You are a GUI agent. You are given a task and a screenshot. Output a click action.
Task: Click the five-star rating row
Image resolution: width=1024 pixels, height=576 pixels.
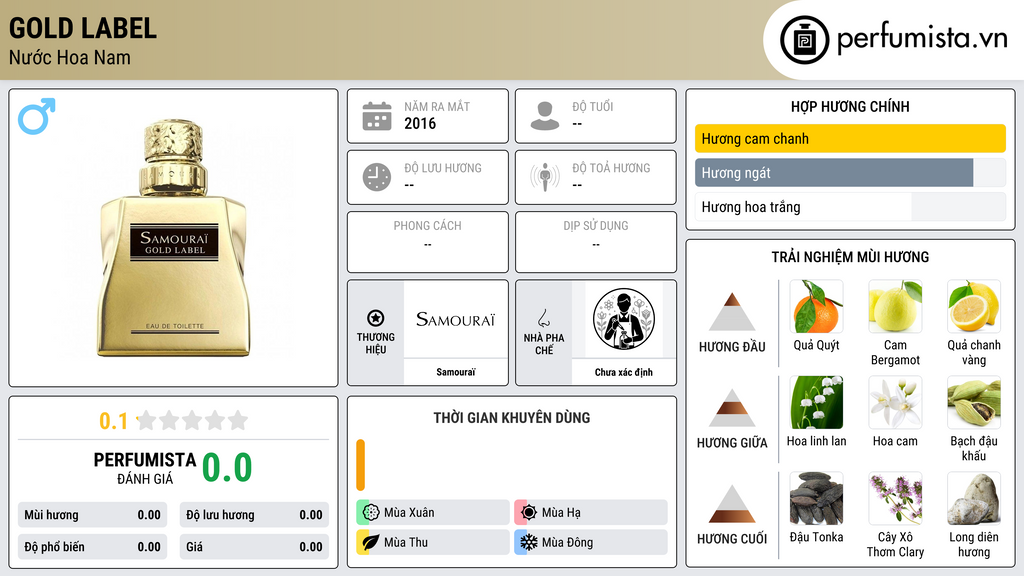tap(193, 420)
